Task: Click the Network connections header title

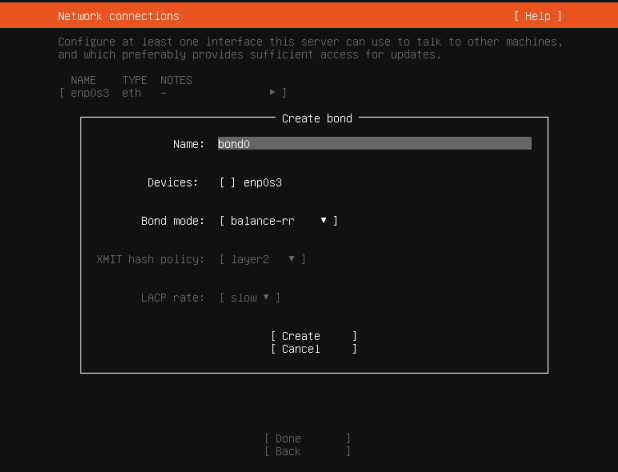Action: coord(119,16)
